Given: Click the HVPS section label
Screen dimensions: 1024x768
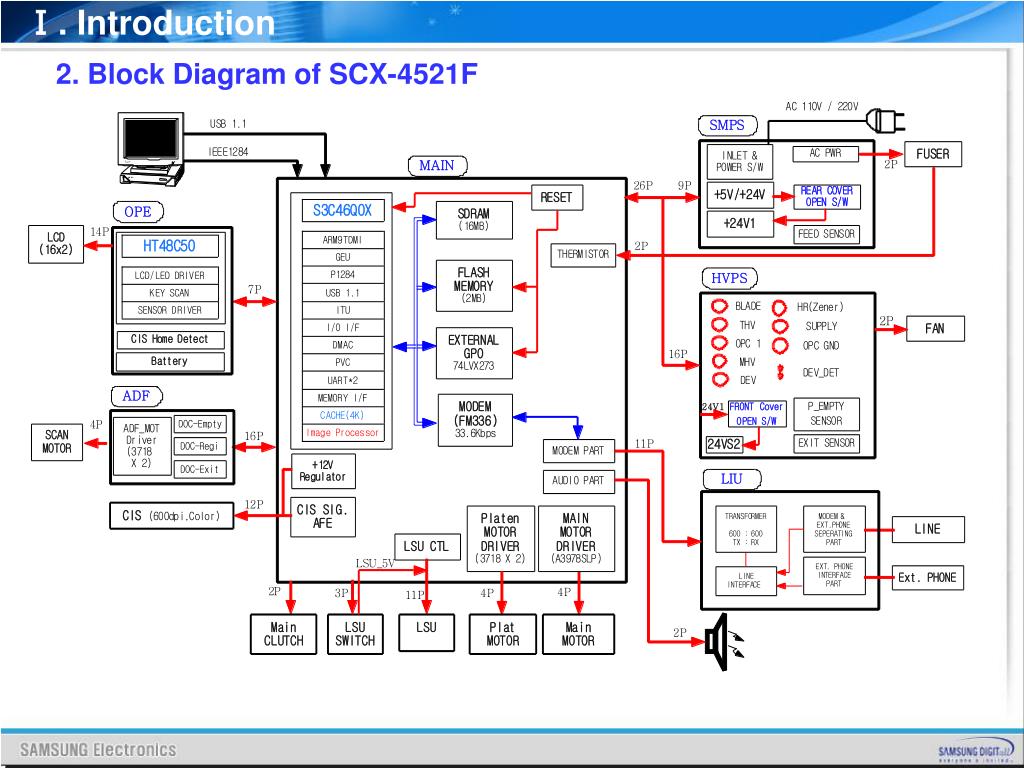Looking at the screenshot, I should (x=729, y=278).
